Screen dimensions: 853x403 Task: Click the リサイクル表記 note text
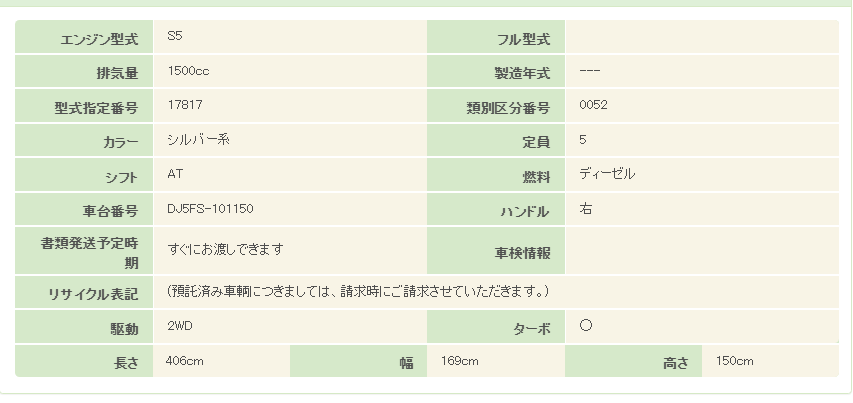[357, 291]
